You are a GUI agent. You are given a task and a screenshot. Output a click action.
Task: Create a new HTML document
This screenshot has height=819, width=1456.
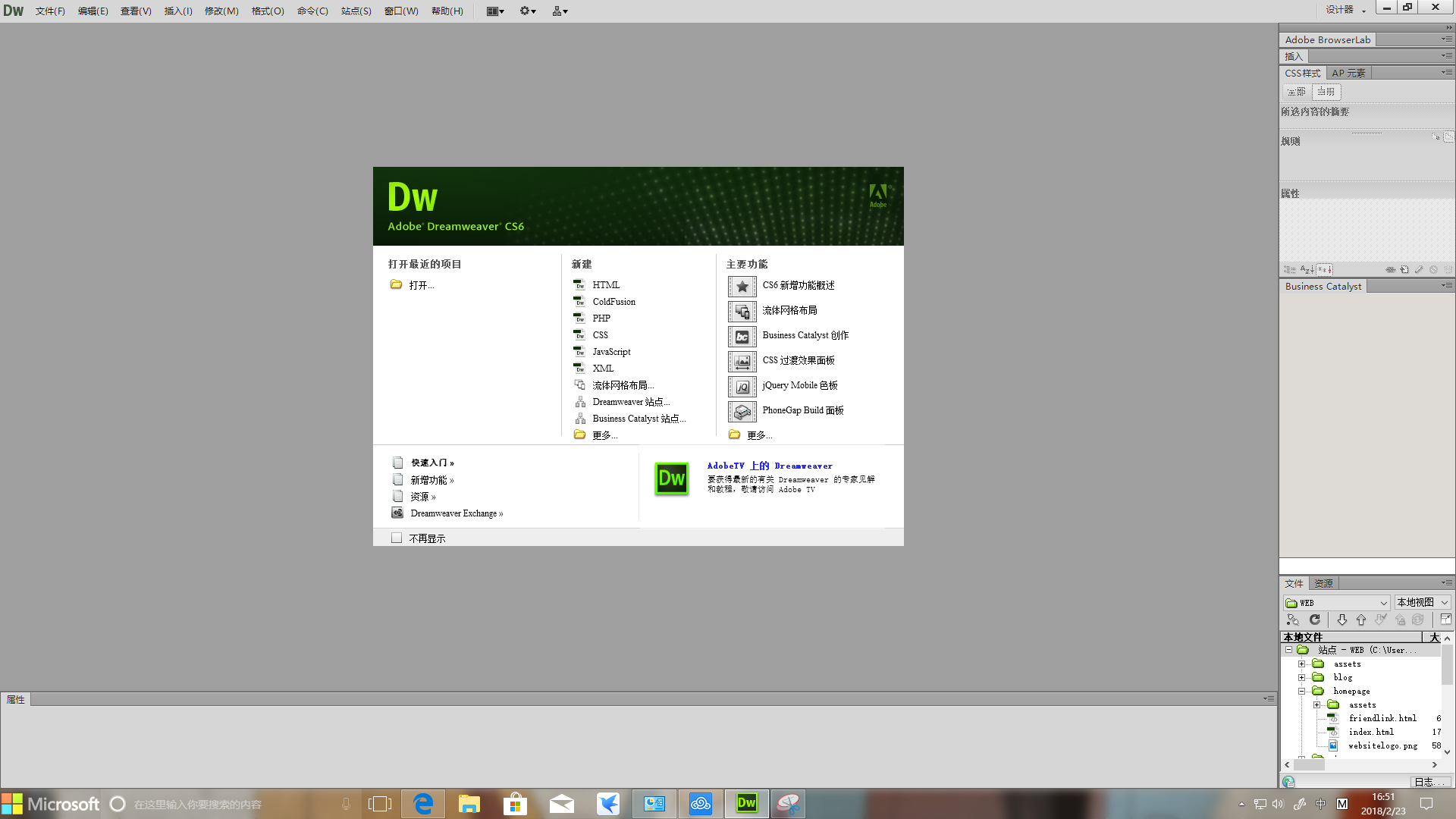(606, 285)
